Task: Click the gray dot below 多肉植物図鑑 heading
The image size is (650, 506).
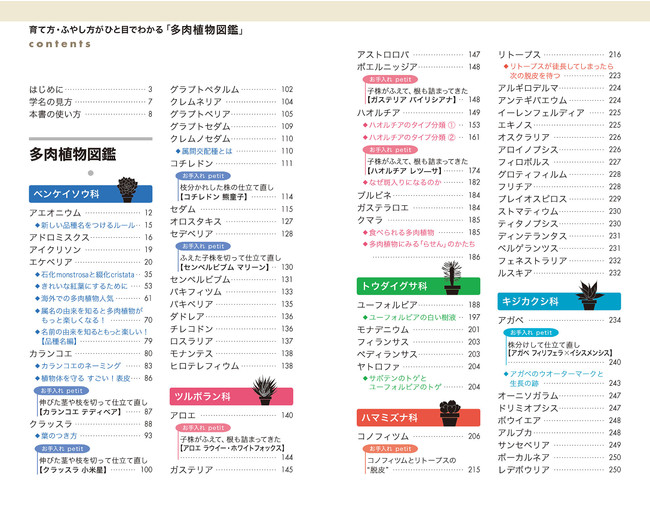Action: [x=90, y=172]
